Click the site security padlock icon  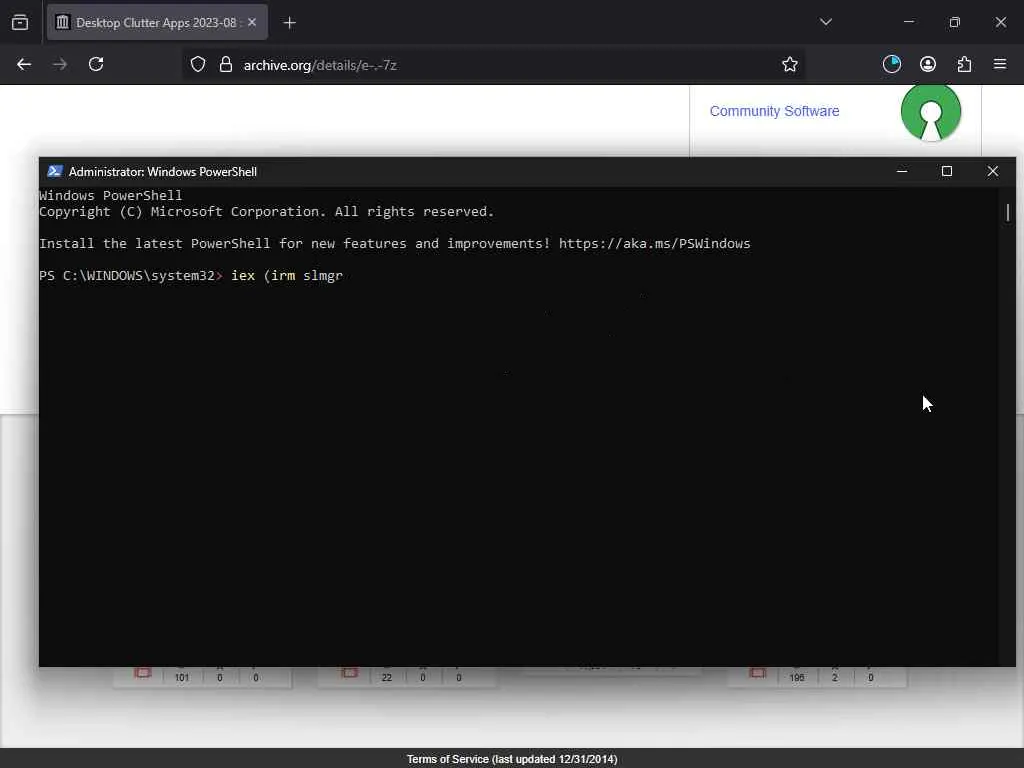tap(226, 64)
